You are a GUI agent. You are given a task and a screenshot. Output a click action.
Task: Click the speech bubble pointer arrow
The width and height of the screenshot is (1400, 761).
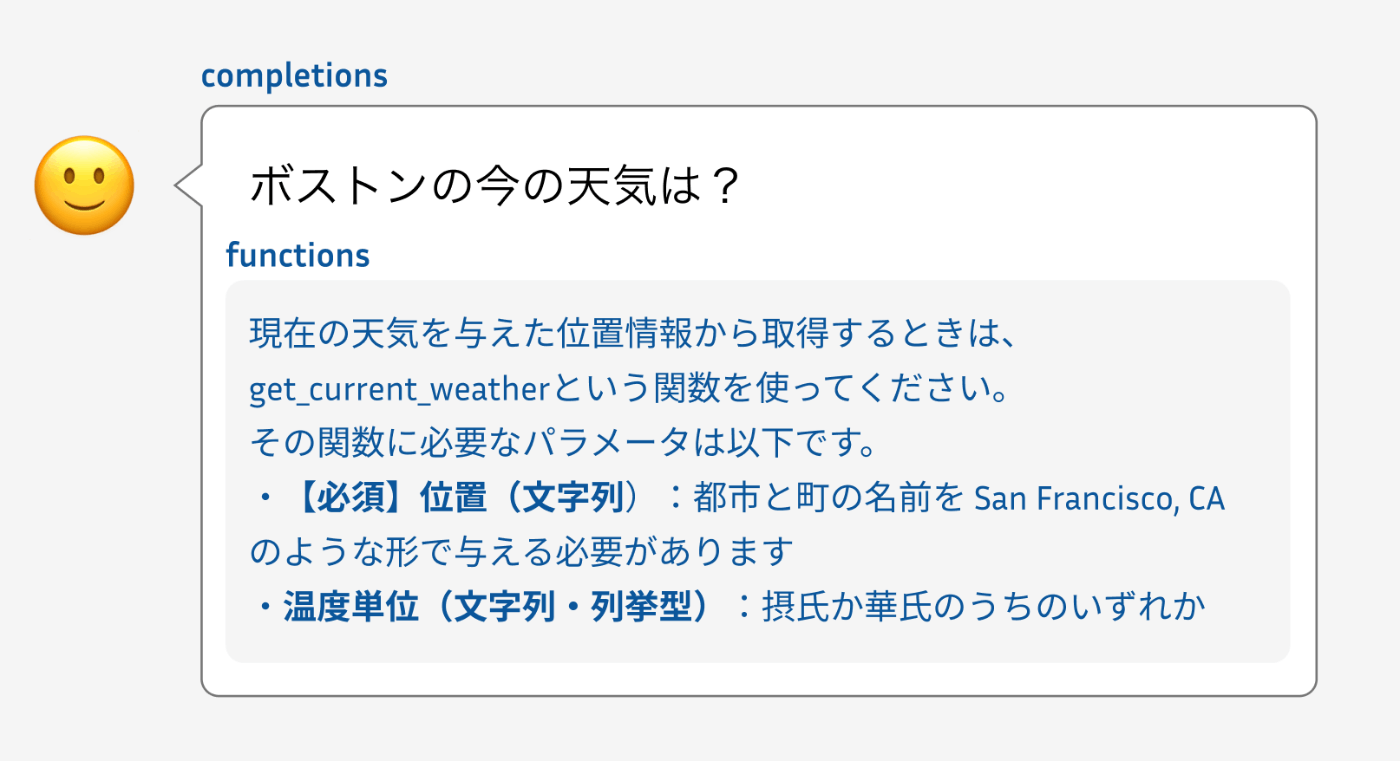coord(189,186)
